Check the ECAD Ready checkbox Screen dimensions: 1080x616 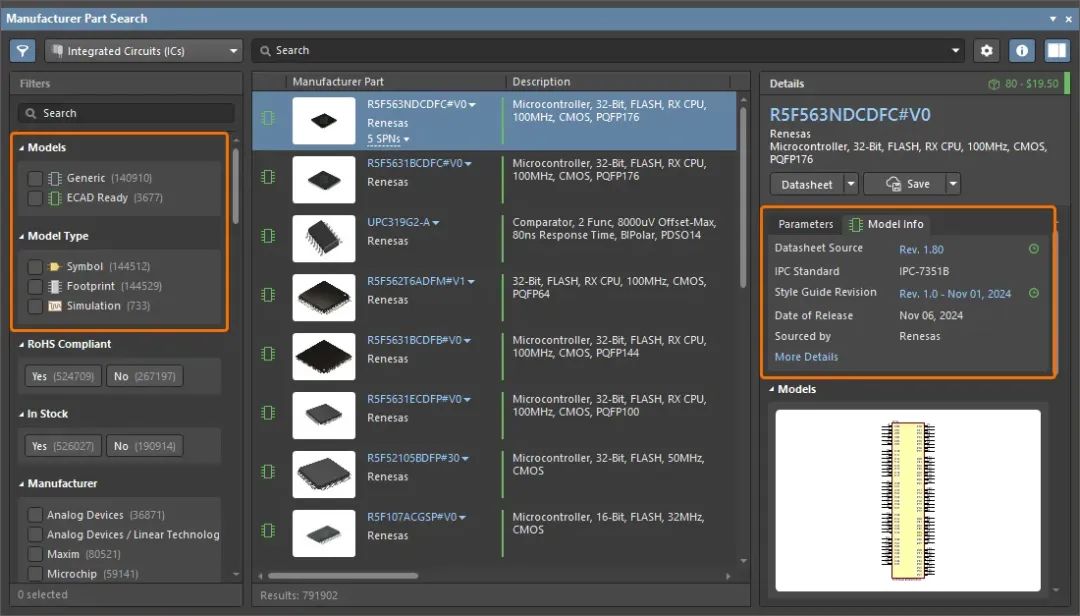point(35,198)
